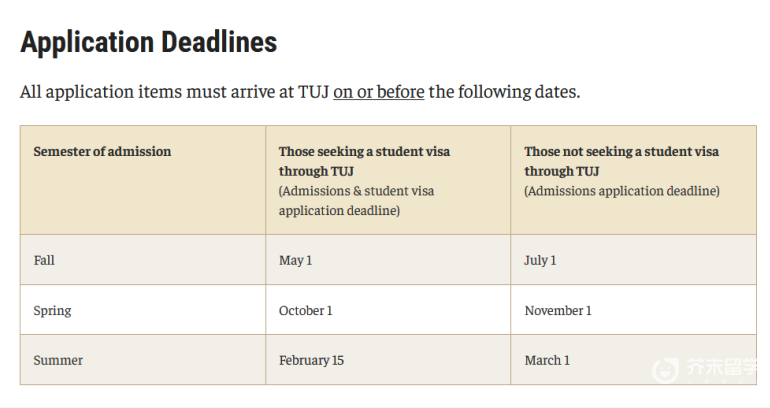This screenshot has width=770, height=408.
Task: Click the "February 15" deadline cell
Action: coord(388,360)
